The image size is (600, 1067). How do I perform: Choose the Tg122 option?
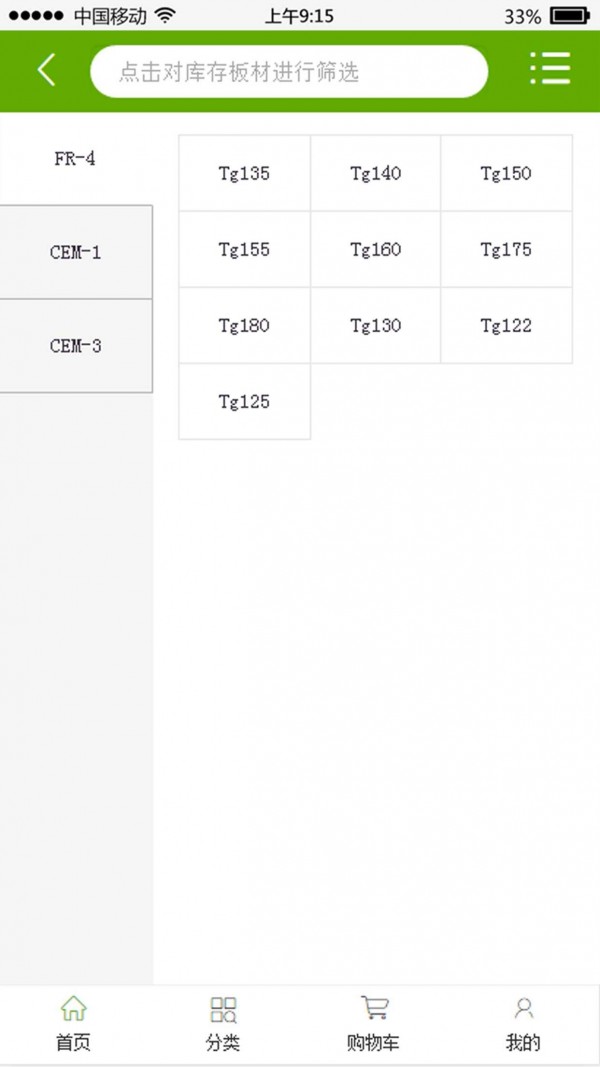(x=506, y=325)
